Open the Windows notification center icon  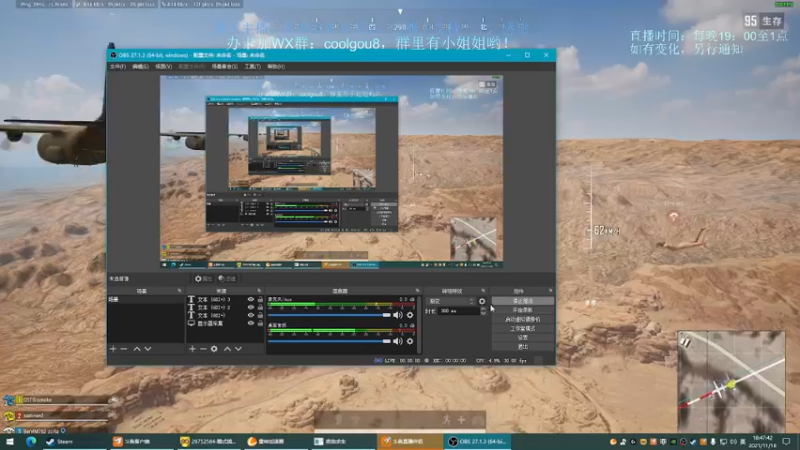pos(786,442)
